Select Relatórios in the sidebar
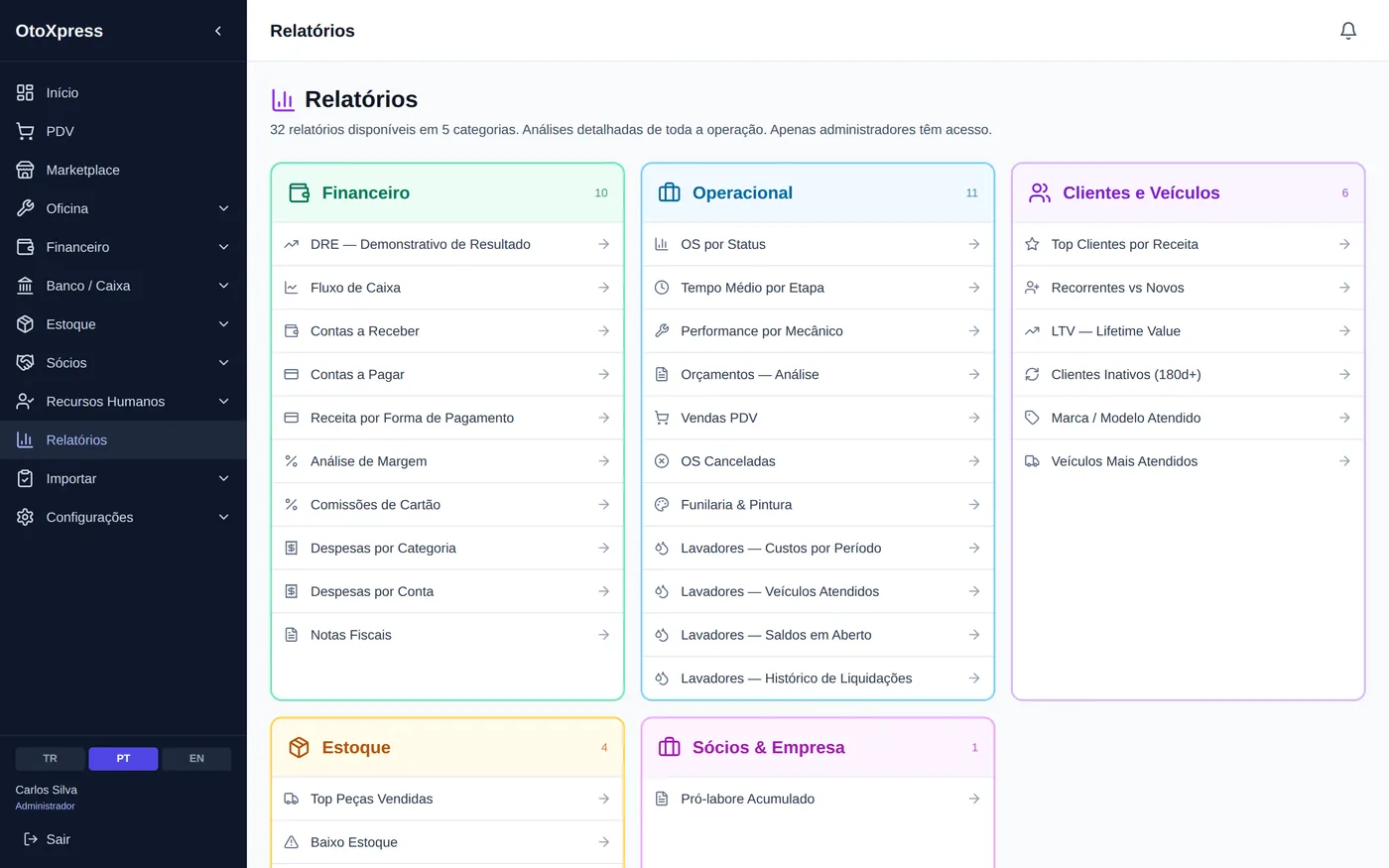Screen dimensions: 1389x868 coord(123,440)
